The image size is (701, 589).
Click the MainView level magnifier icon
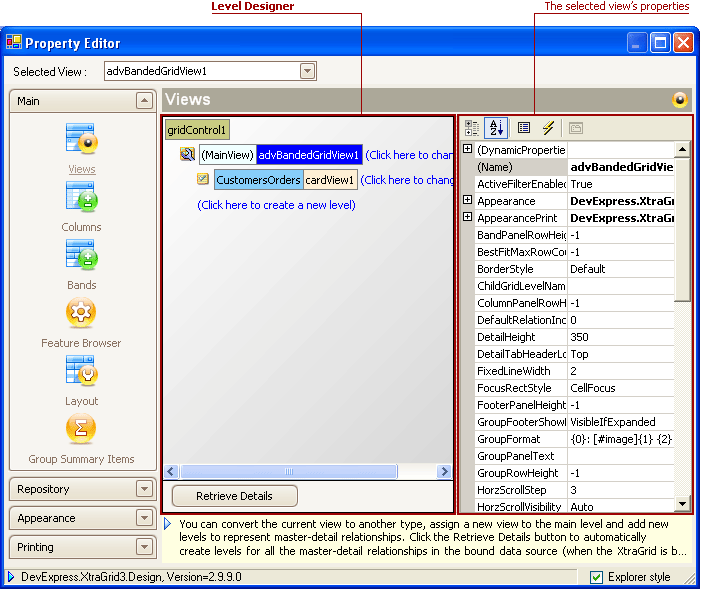point(187,154)
